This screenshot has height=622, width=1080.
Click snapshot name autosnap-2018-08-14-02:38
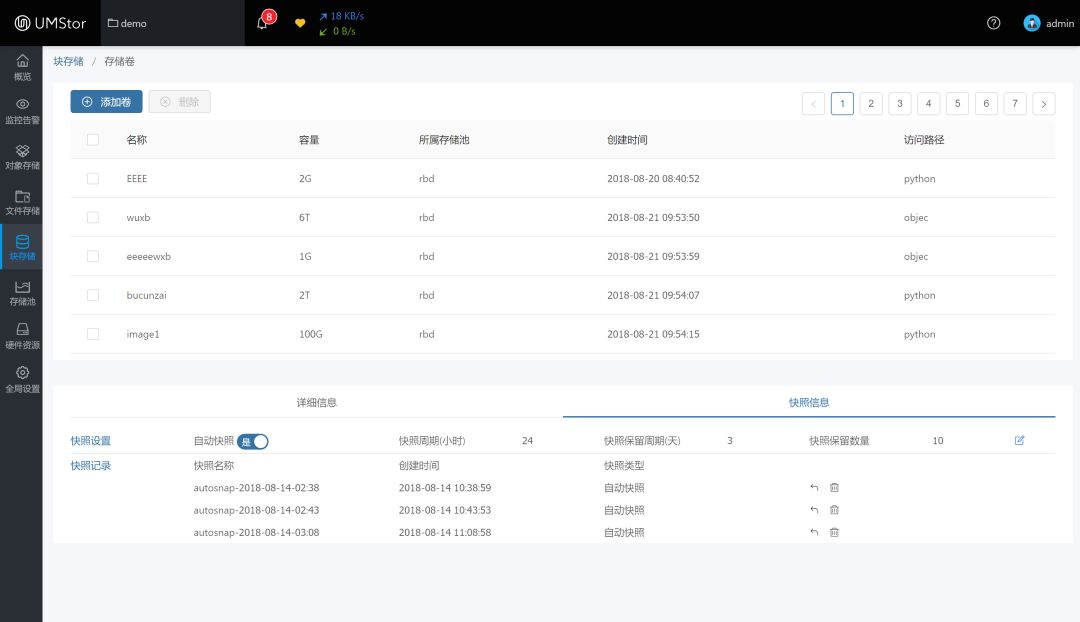pos(256,488)
